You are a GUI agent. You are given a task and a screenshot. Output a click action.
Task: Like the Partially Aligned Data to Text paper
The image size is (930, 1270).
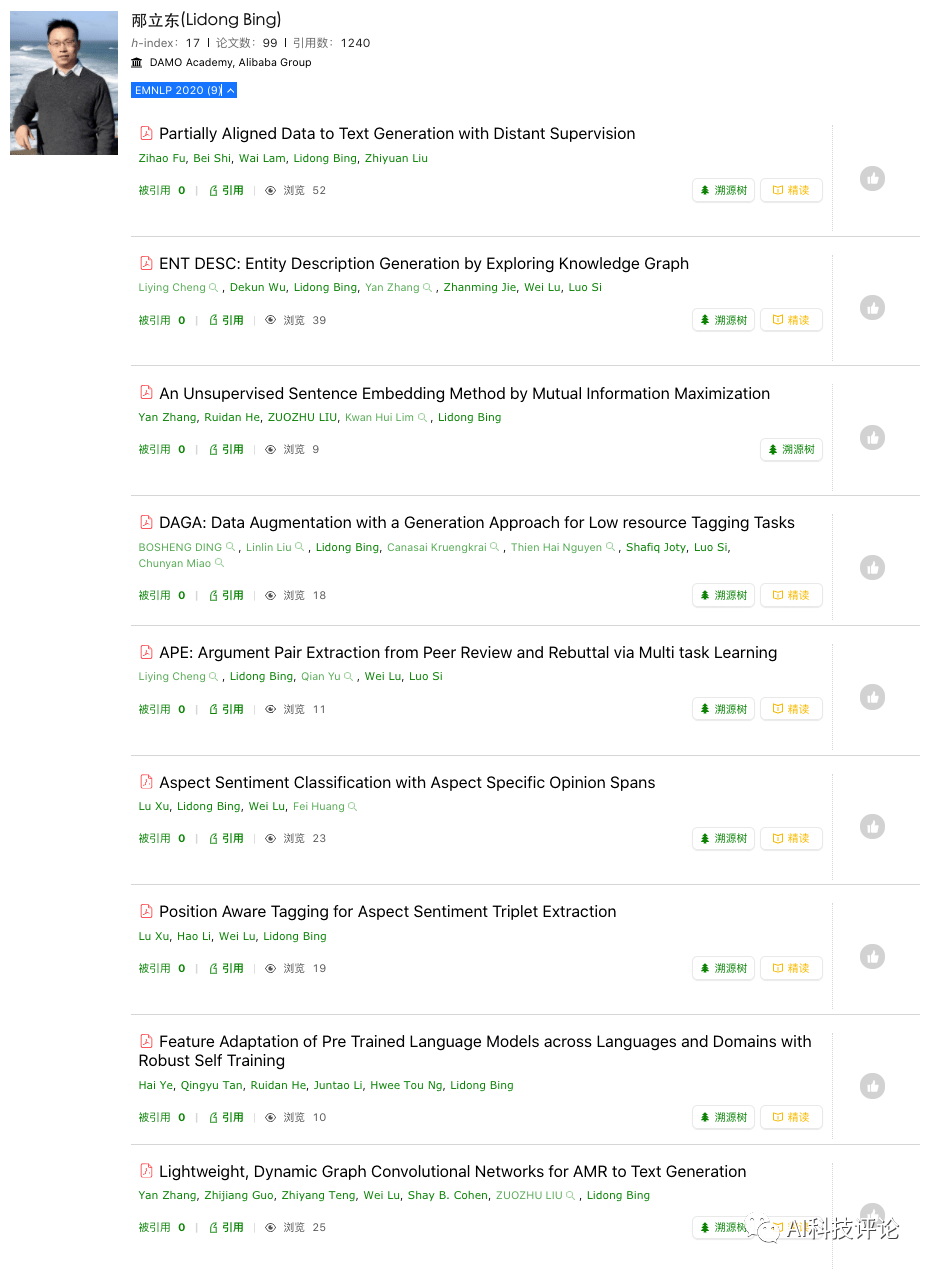873,179
